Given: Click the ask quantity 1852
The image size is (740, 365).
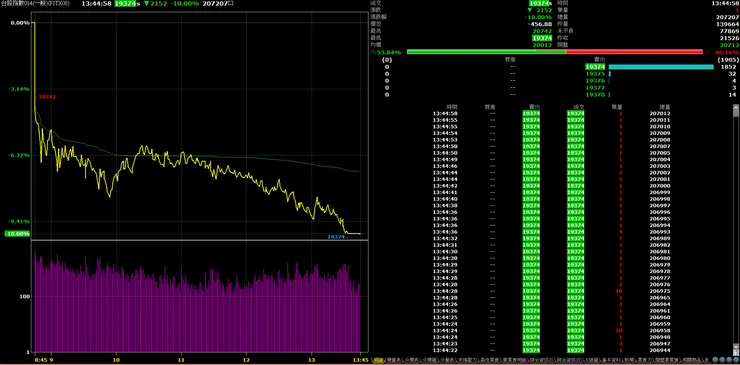Looking at the screenshot, I should point(728,67).
